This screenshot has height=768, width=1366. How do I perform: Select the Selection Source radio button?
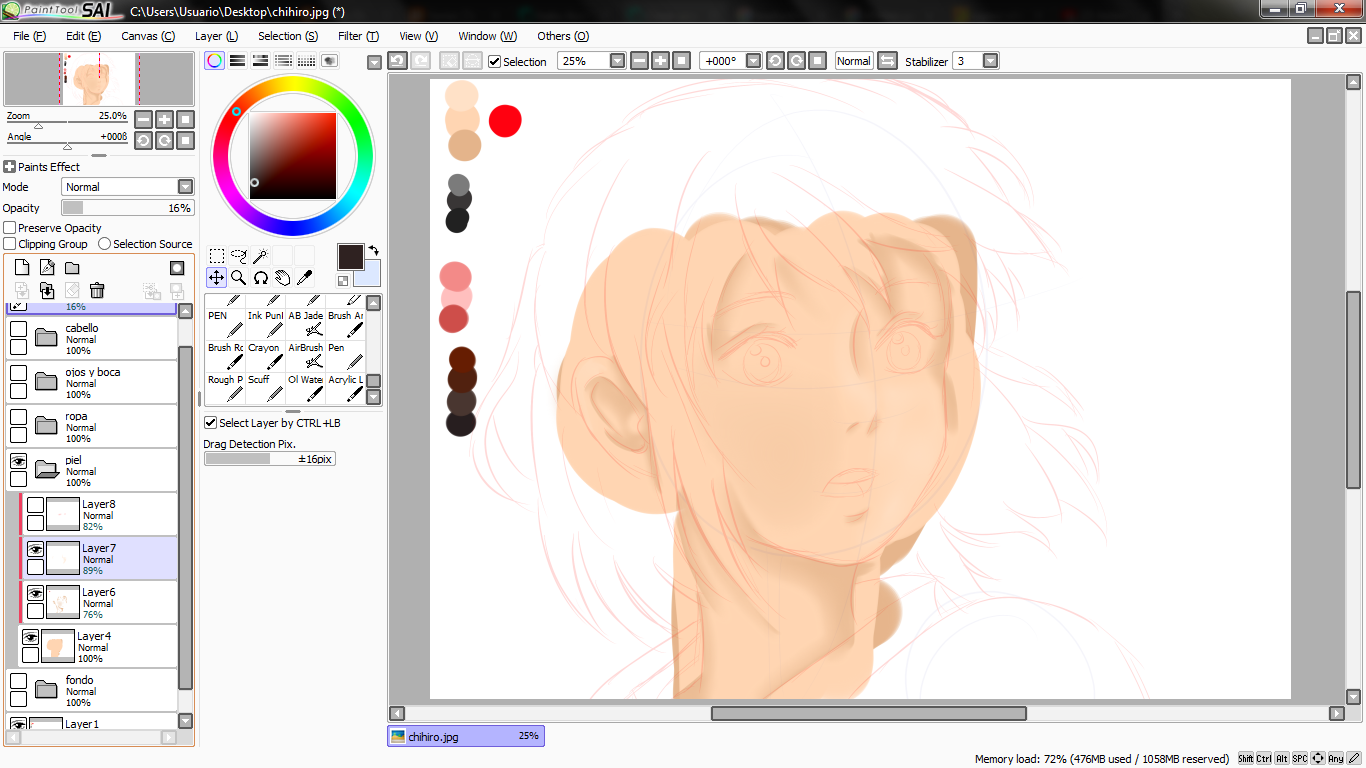[104, 244]
